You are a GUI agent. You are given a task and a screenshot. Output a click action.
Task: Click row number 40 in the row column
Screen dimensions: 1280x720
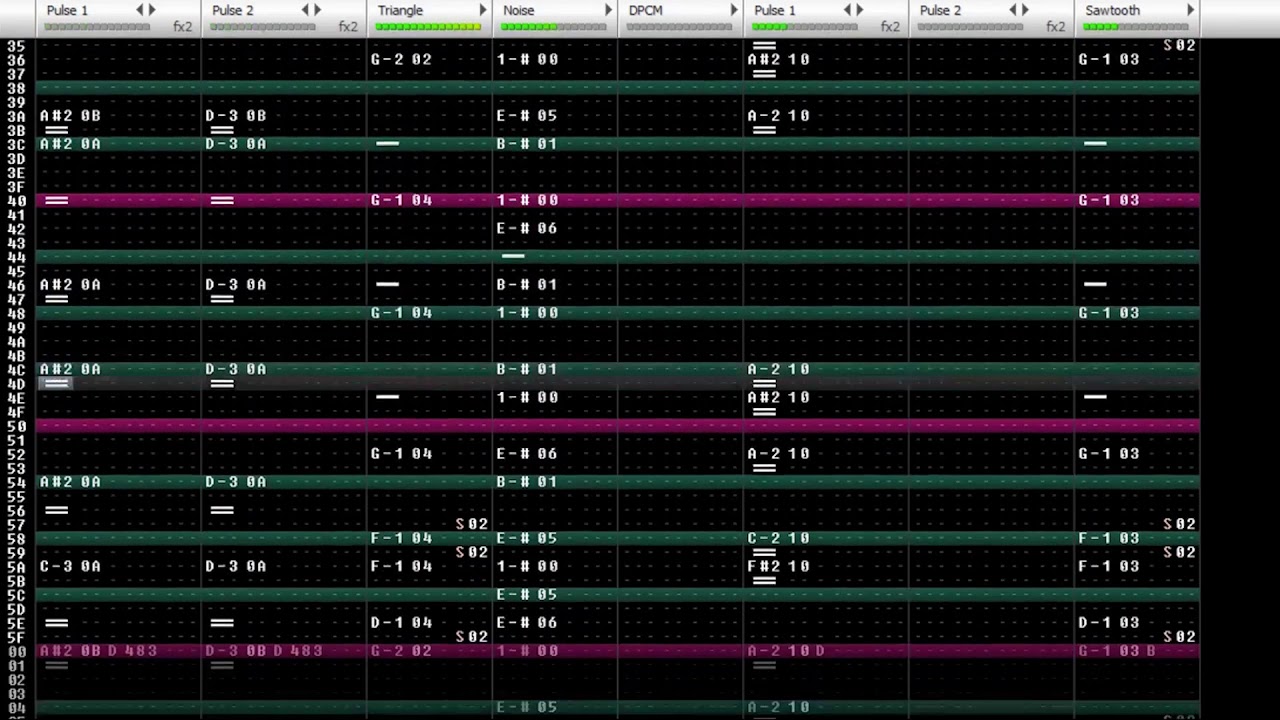pyautogui.click(x=16, y=201)
